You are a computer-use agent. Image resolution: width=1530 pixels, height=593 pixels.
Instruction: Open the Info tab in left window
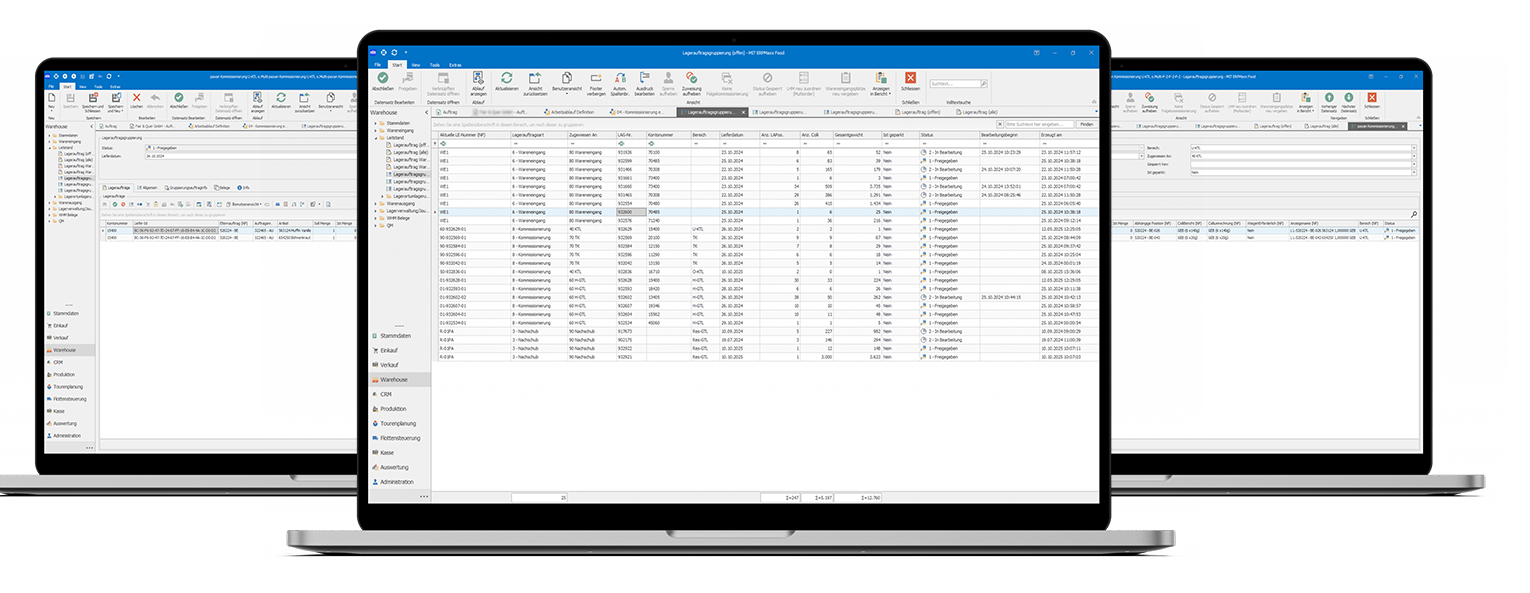pos(244,186)
